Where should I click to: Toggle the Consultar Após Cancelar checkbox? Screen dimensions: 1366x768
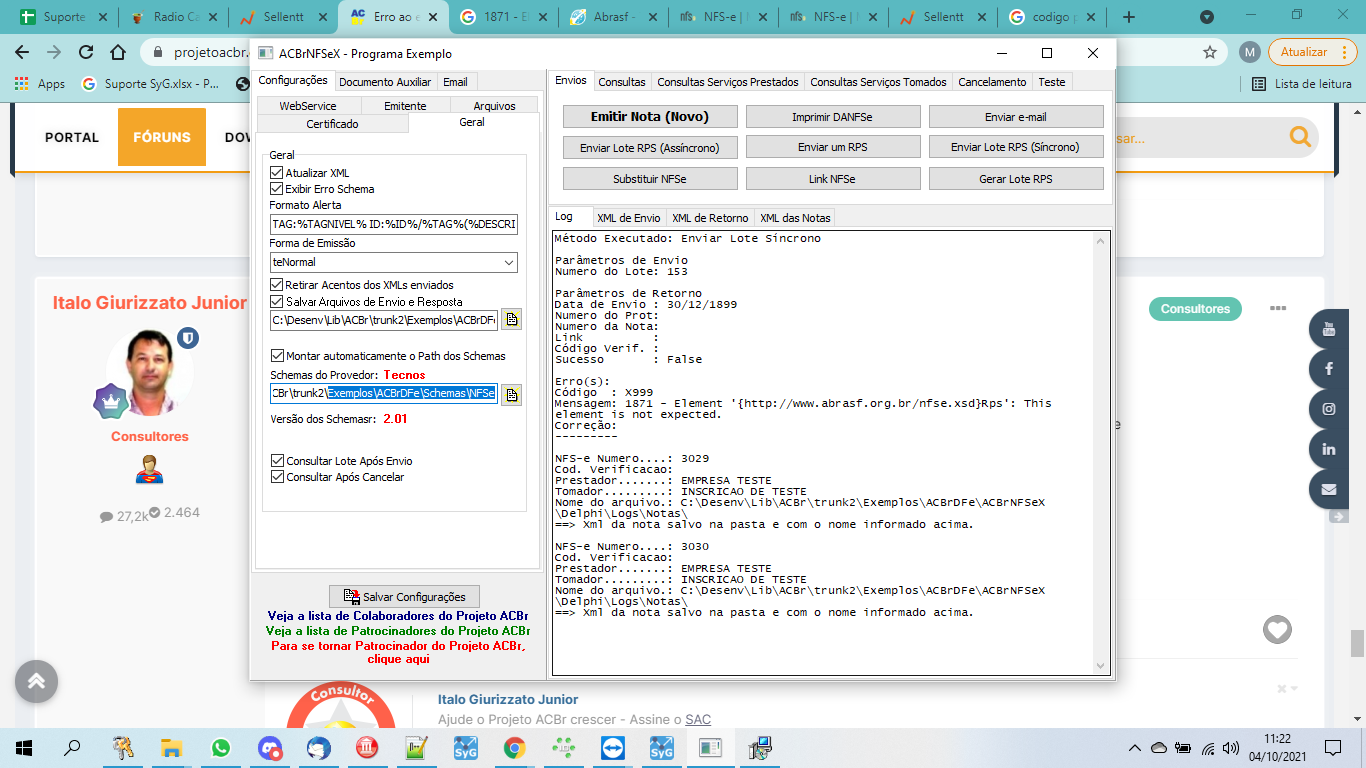277,477
